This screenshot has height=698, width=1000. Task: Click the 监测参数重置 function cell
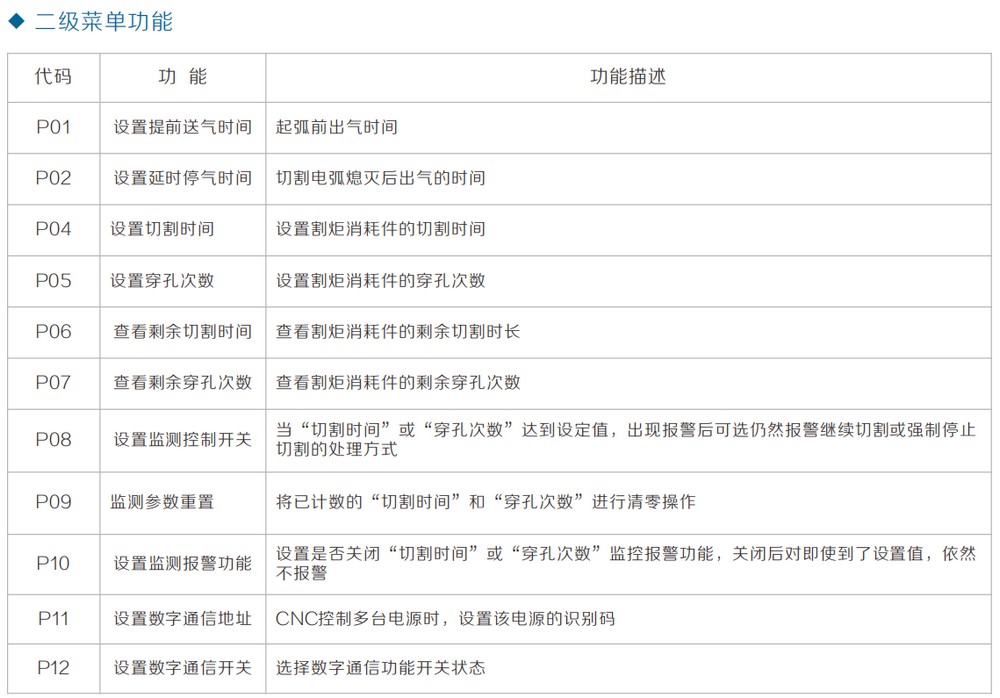(162, 501)
